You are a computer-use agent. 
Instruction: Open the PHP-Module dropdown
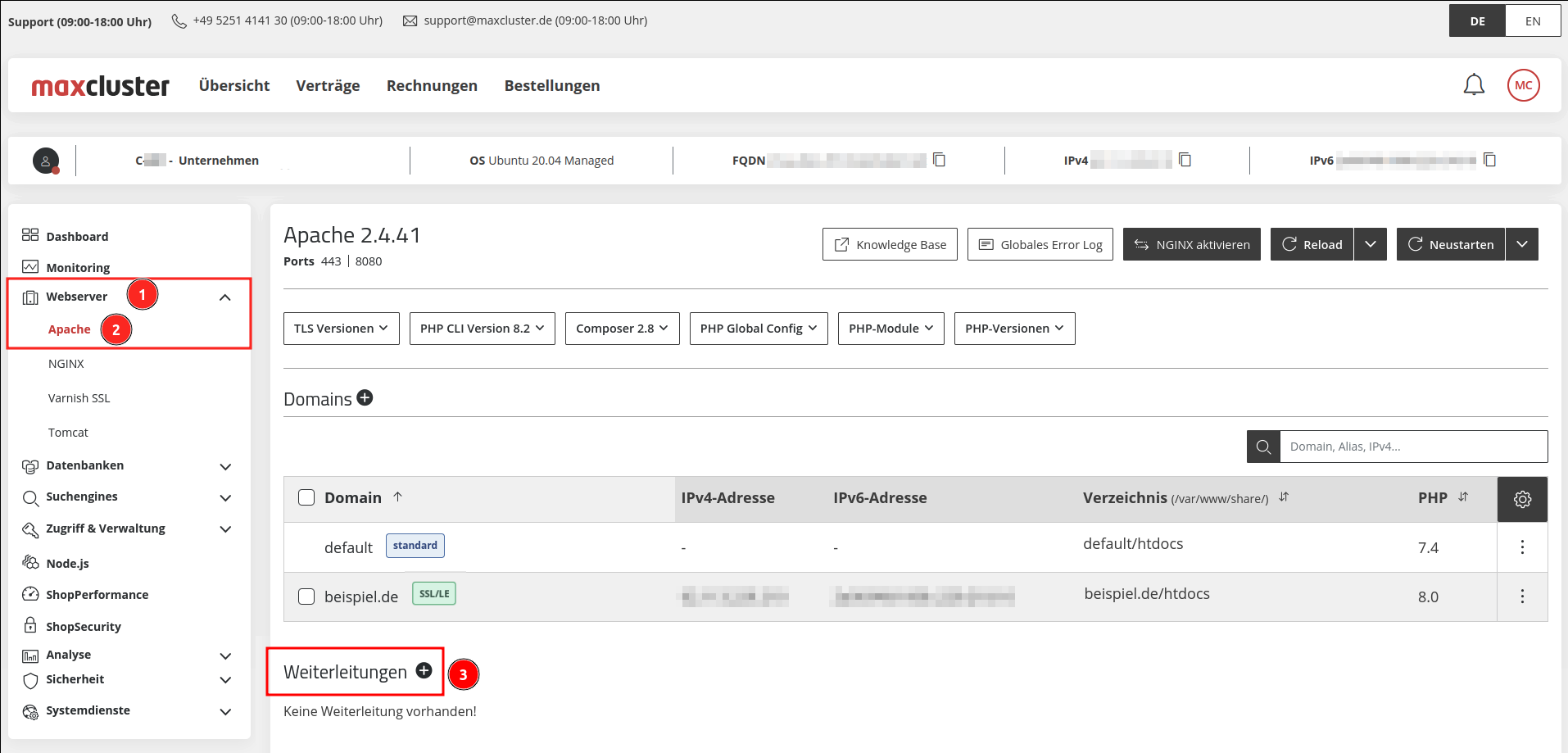click(x=891, y=329)
